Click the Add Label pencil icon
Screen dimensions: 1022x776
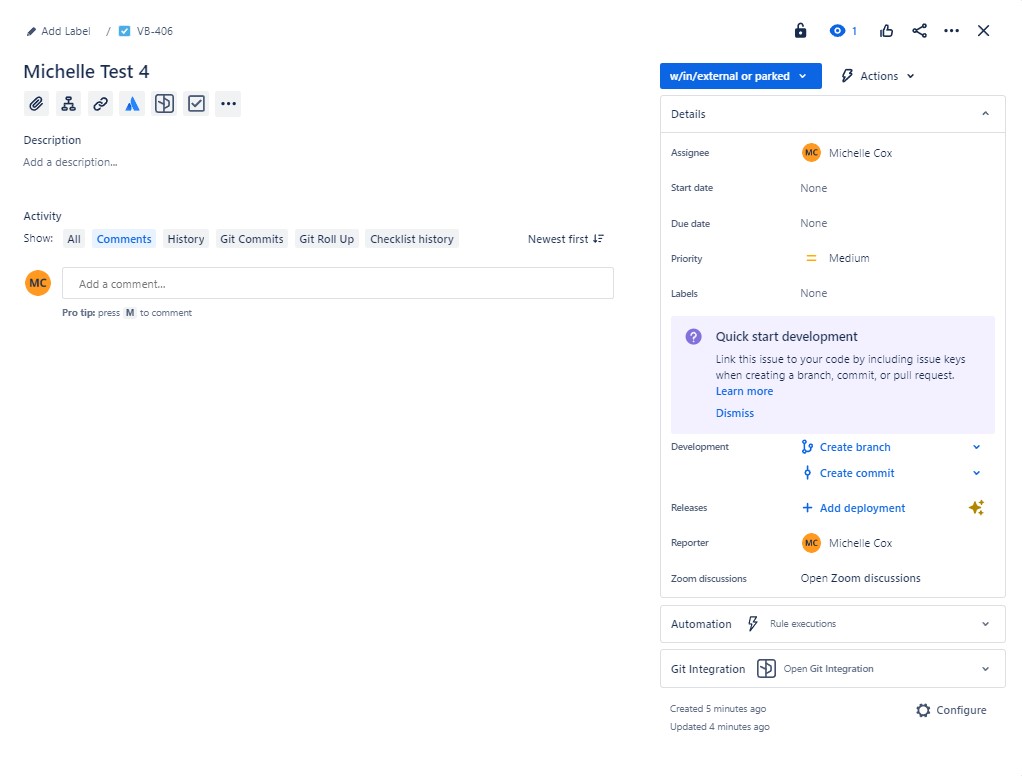[31, 31]
